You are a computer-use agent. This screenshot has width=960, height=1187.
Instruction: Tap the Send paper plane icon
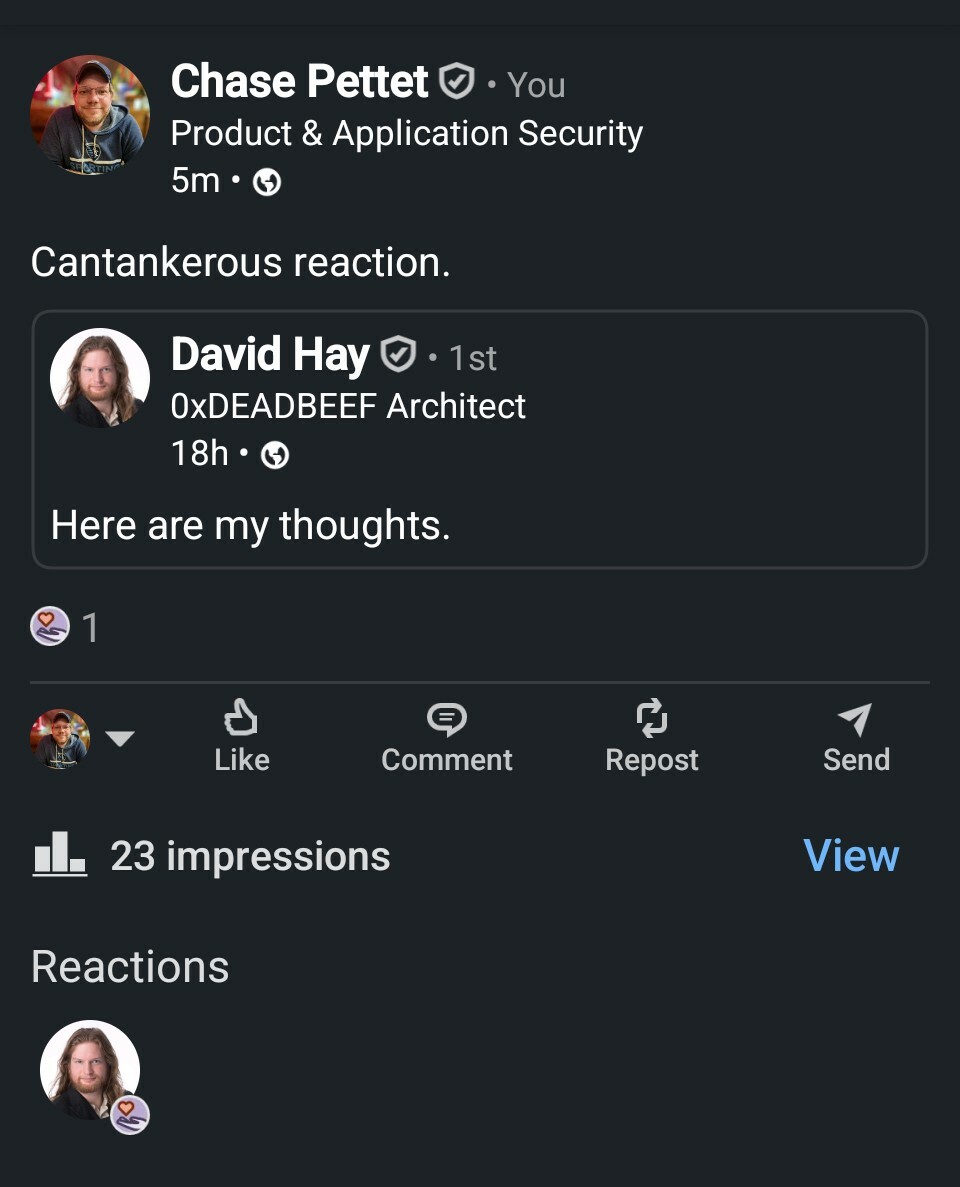(x=855, y=719)
